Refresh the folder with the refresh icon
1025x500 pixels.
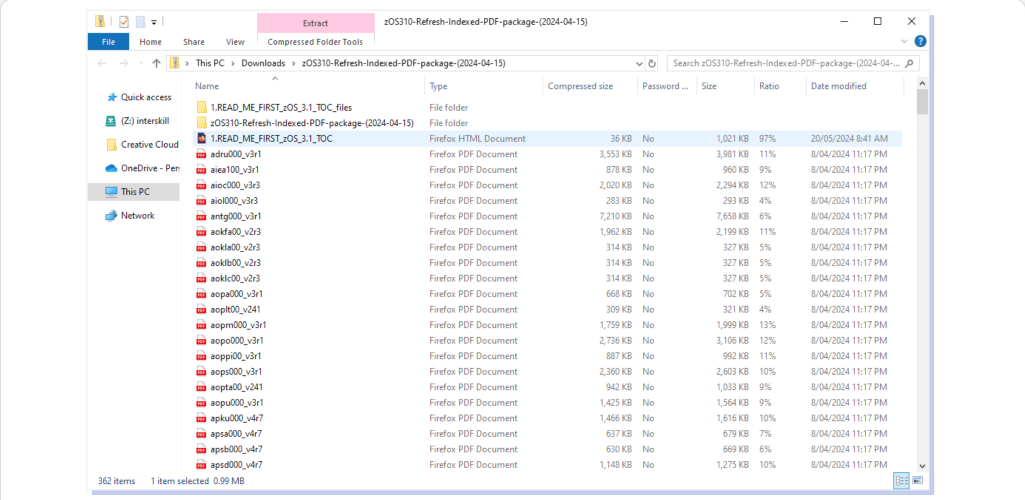tap(652, 64)
